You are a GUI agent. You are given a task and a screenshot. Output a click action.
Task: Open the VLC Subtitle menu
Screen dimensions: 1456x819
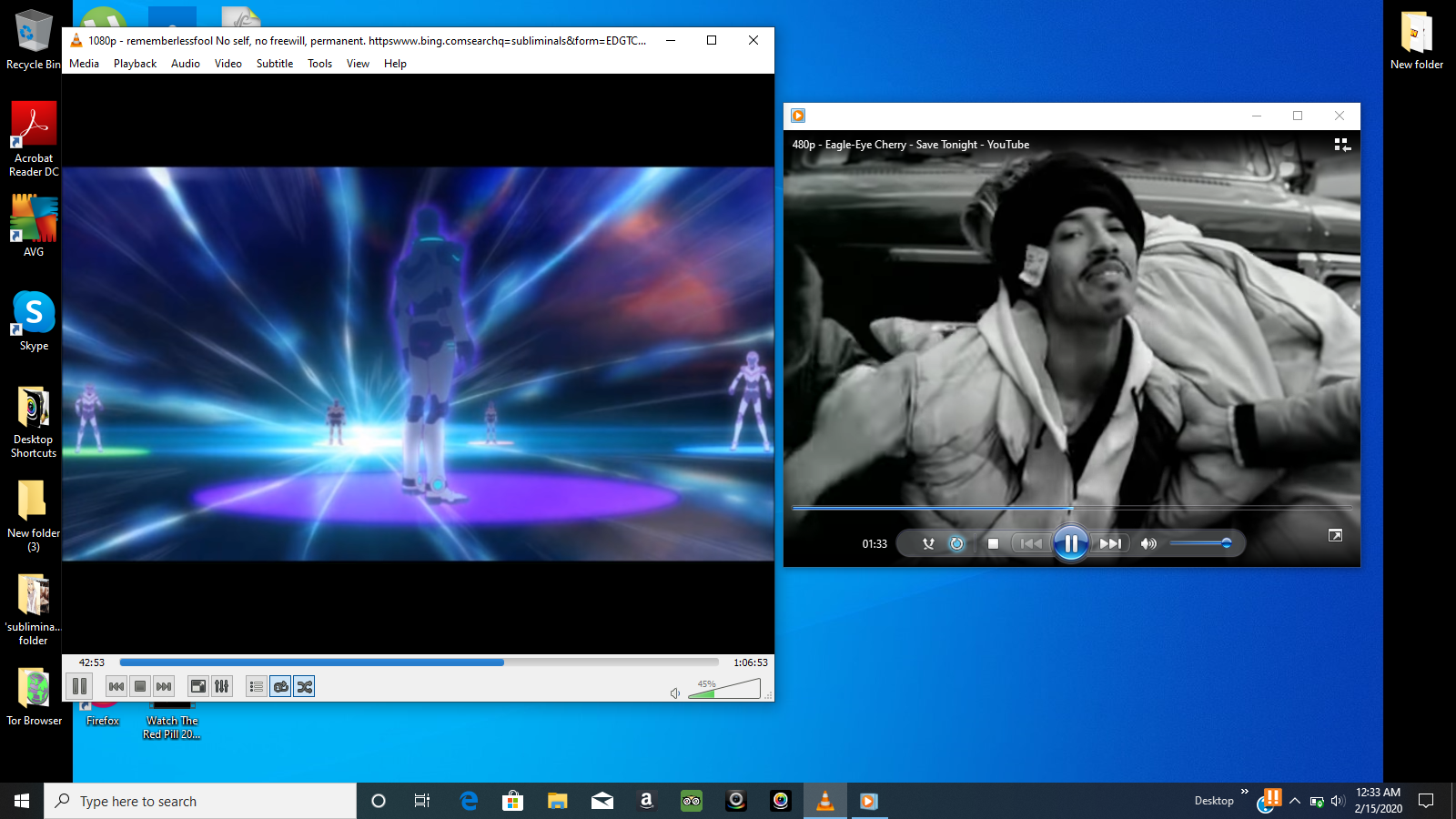click(x=275, y=64)
